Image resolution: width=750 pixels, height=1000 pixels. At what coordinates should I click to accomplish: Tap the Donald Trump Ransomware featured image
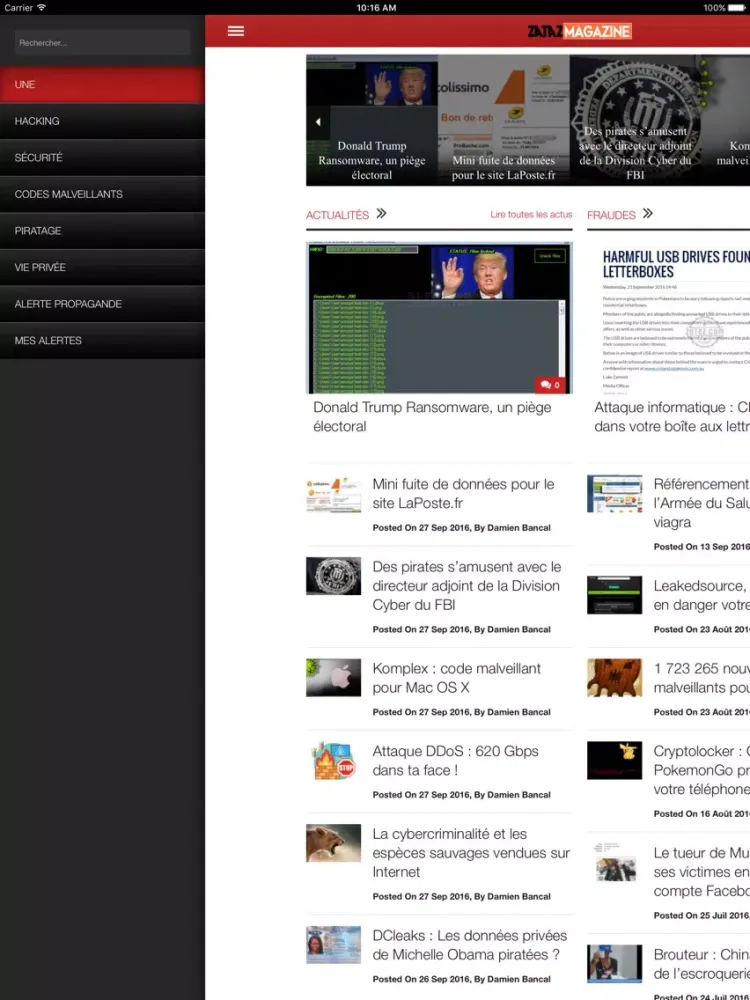[x=439, y=318]
